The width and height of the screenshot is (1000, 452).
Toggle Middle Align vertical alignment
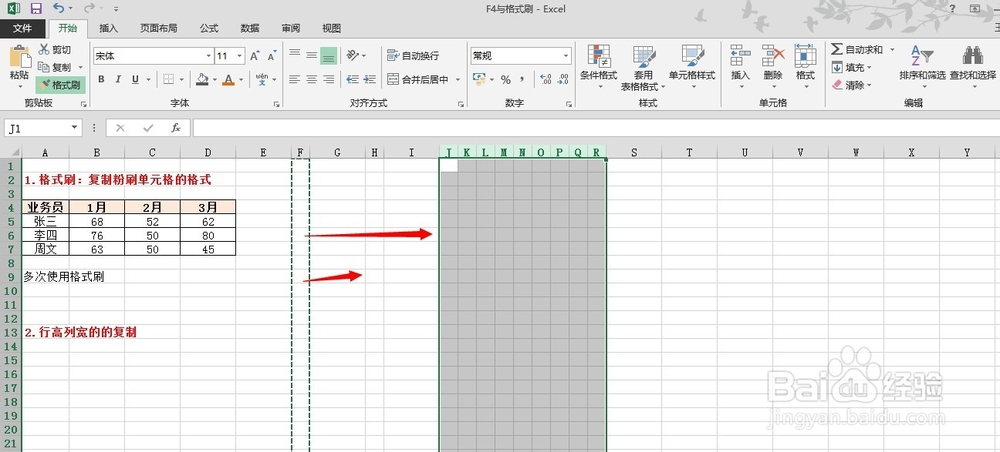coord(311,55)
